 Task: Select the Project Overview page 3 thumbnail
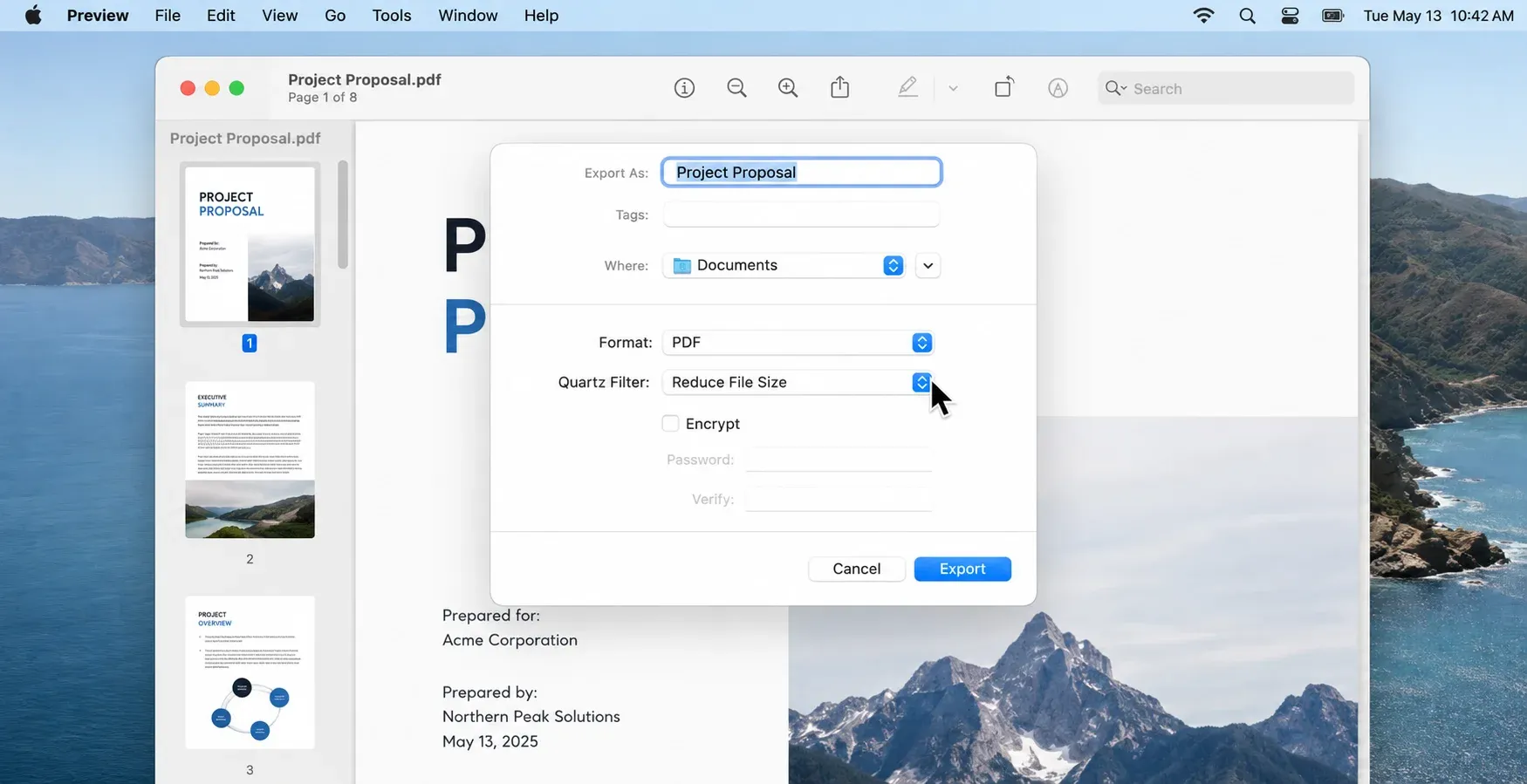pyautogui.click(x=250, y=672)
